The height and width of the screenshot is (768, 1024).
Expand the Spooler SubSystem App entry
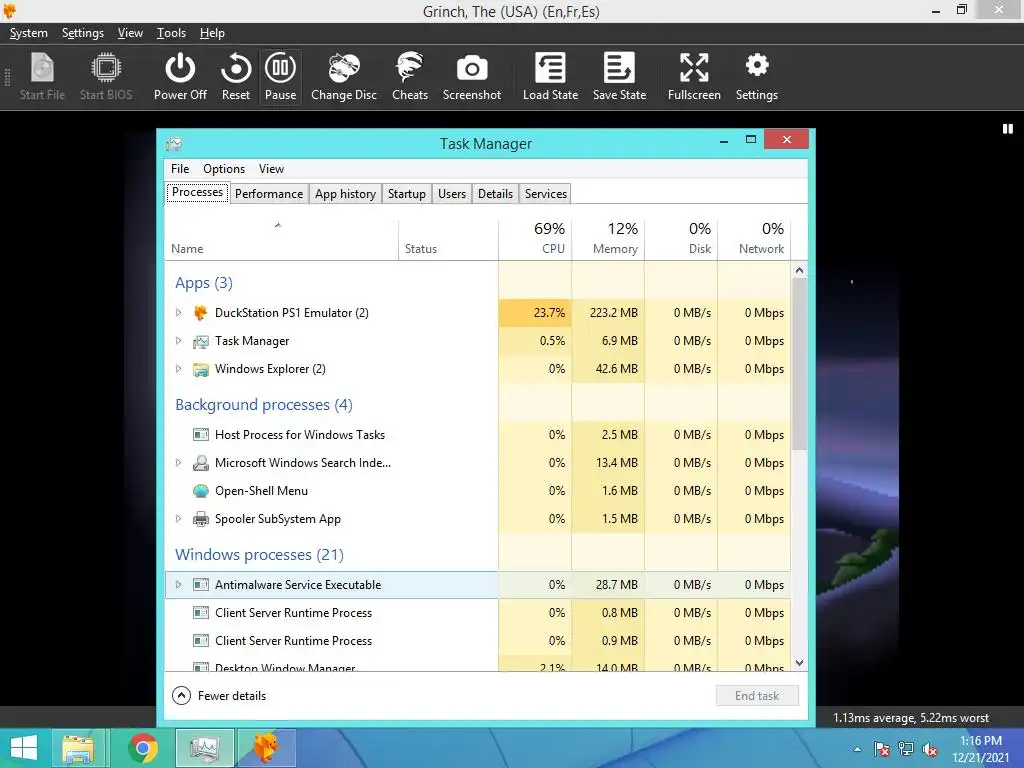pyautogui.click(x=178, y=519)
